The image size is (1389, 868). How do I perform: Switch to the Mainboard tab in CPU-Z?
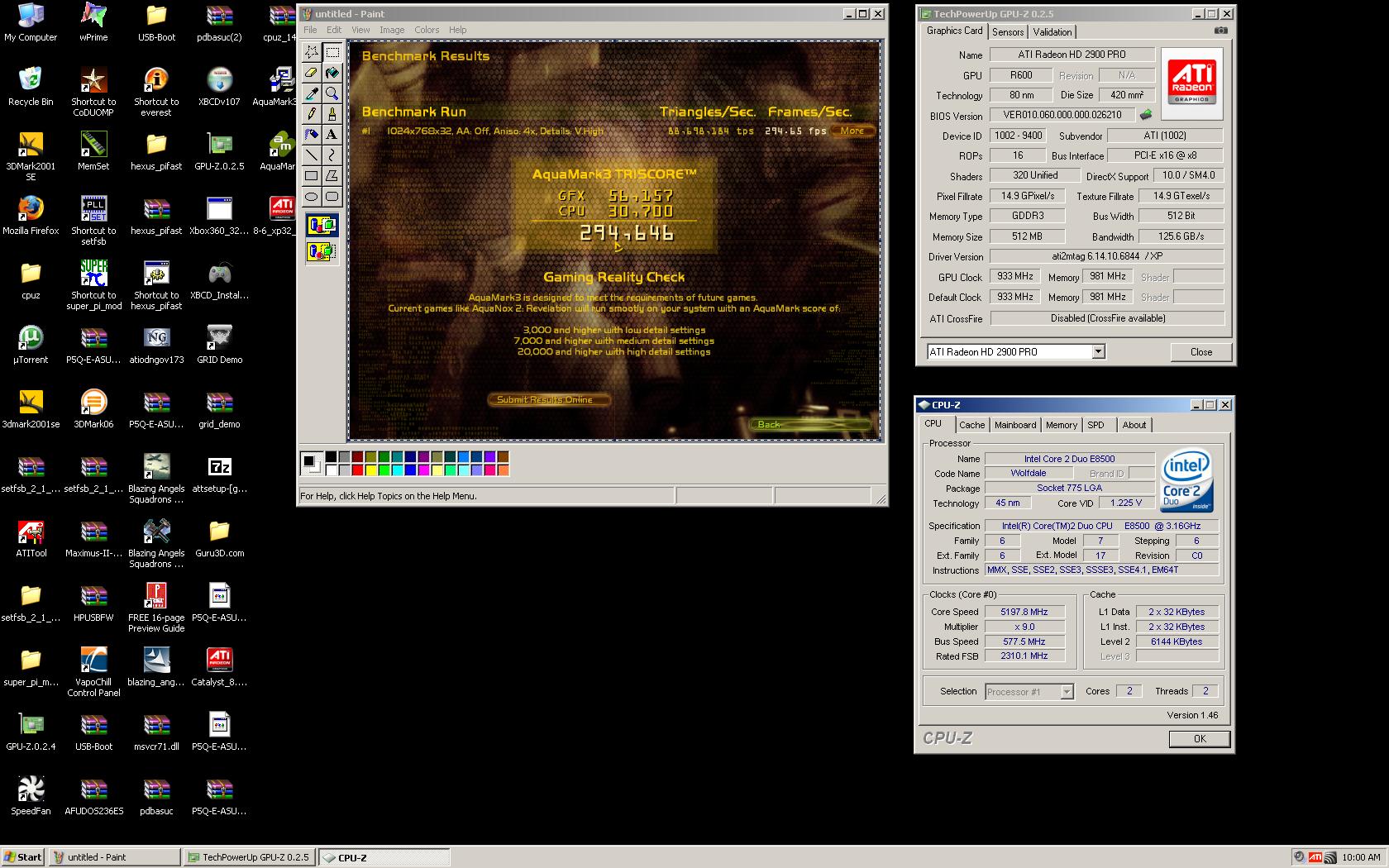click(1015, 425)
